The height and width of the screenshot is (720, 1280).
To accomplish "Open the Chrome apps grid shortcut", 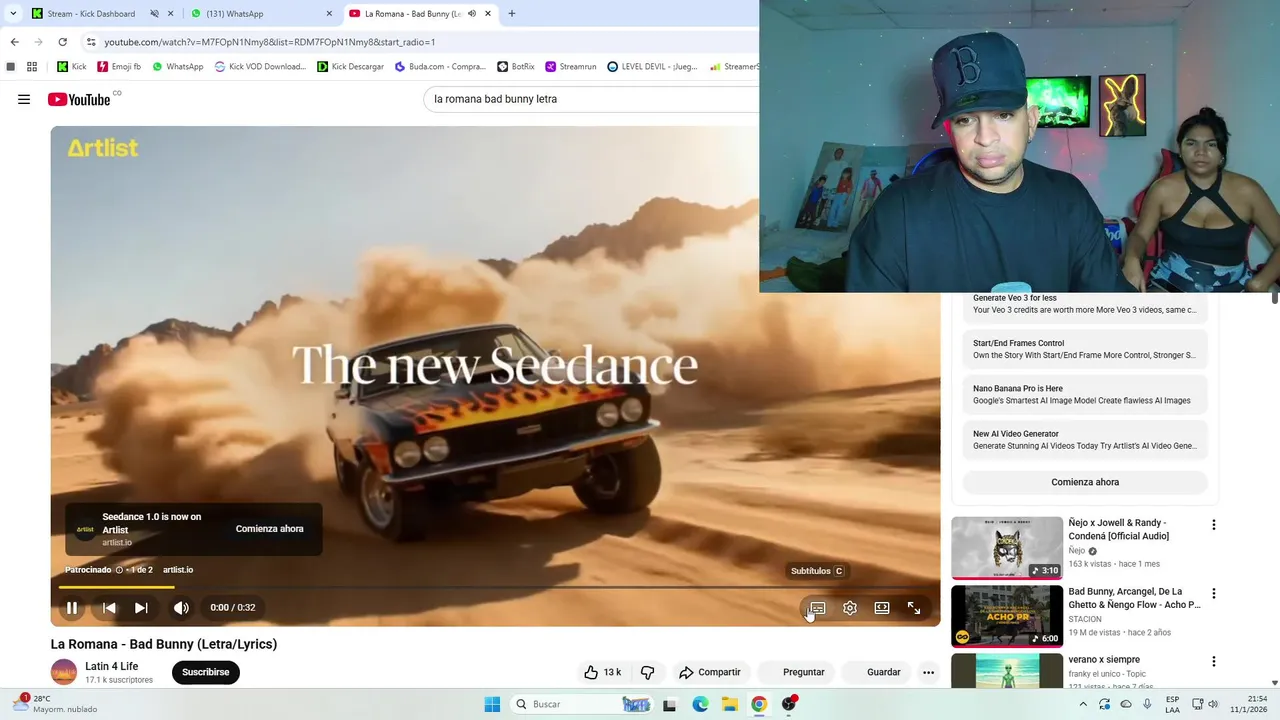I will tap(32, 67).
